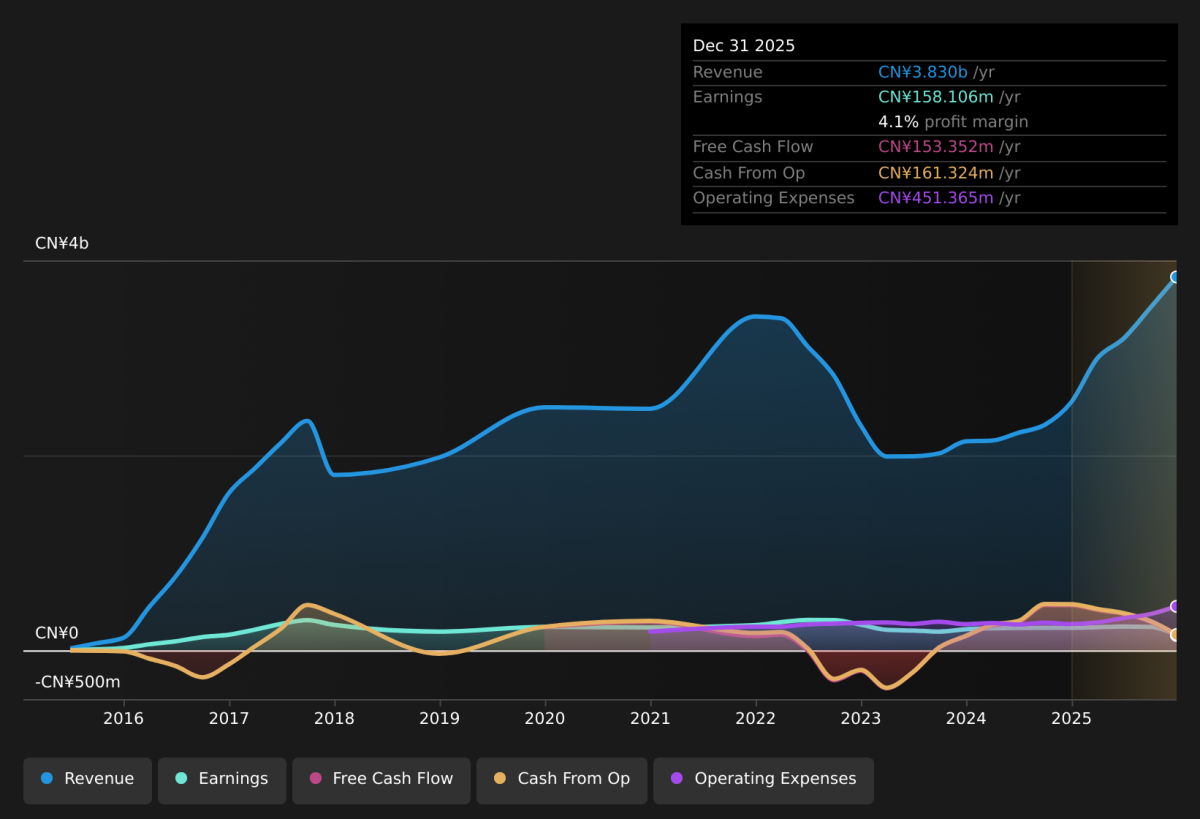Screen dimensions: 1200x819
Task: Toggle the Free Cash Flow legend series
Action: [381, 780]
